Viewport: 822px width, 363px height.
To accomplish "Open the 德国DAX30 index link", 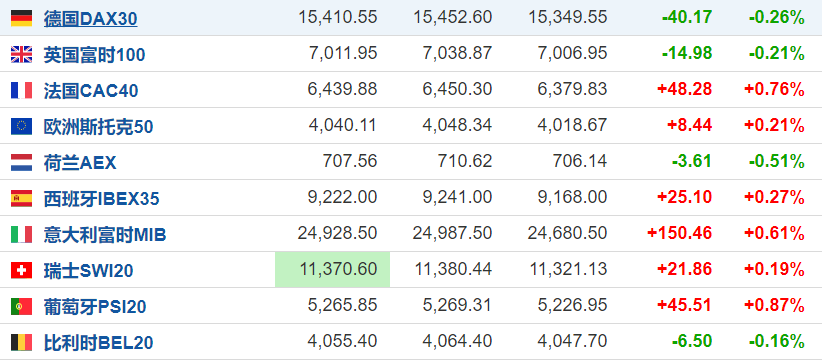I will [x=90, y=19].
